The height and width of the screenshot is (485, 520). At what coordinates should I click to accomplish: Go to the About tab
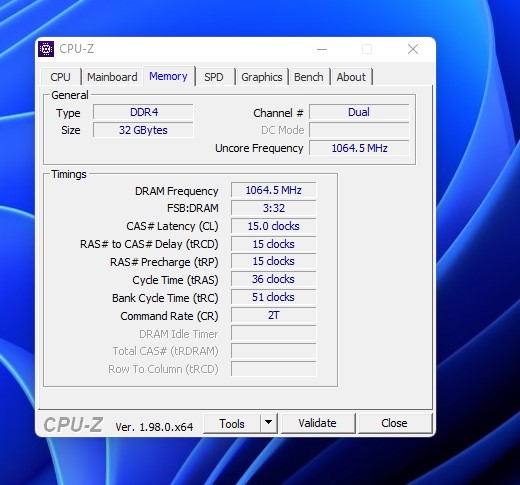click(351, 77)
